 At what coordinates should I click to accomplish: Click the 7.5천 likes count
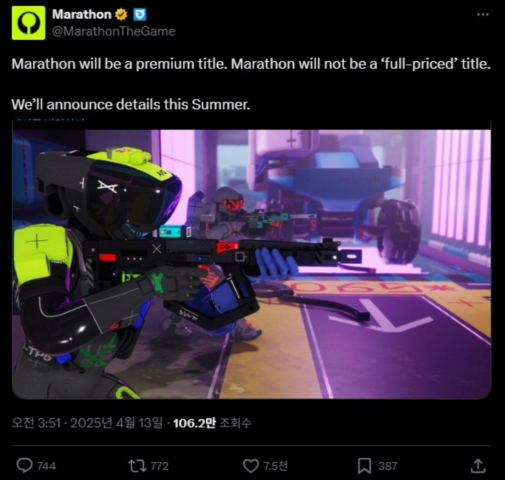click(x=275, y=466)
